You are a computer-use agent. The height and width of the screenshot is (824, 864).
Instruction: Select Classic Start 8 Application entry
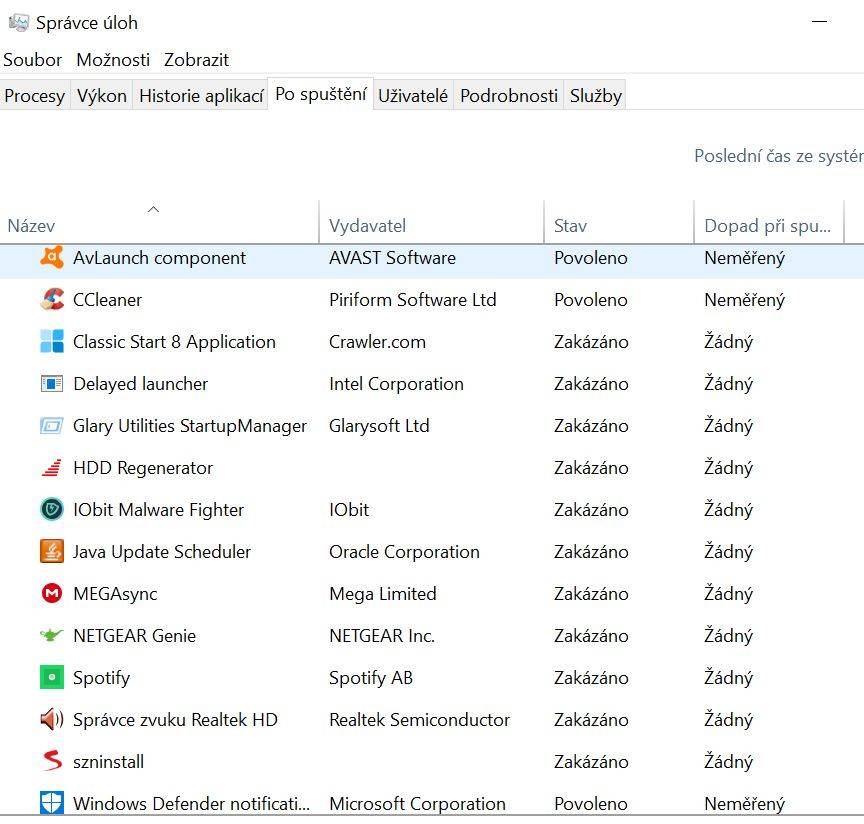coord(174,342)
